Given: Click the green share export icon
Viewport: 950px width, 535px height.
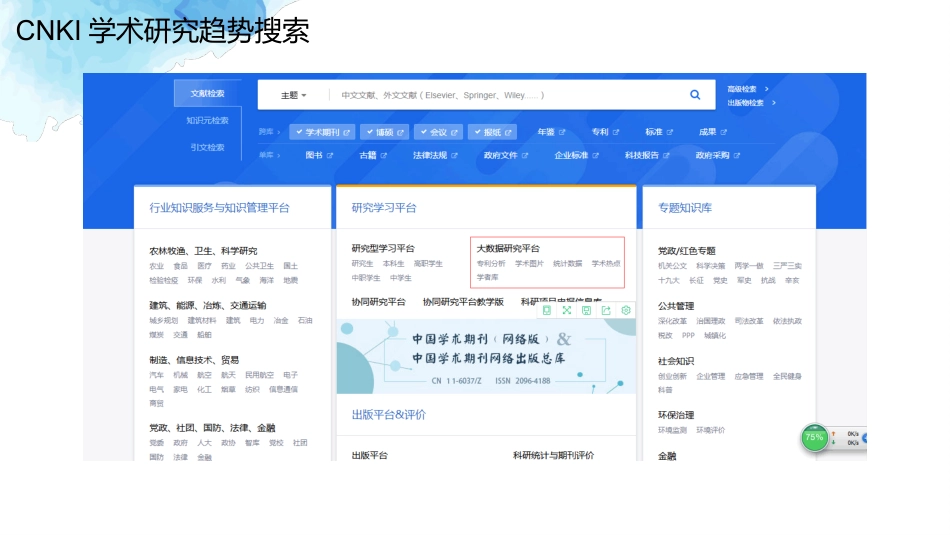Looking at the screenshot, I should point(606,310).
